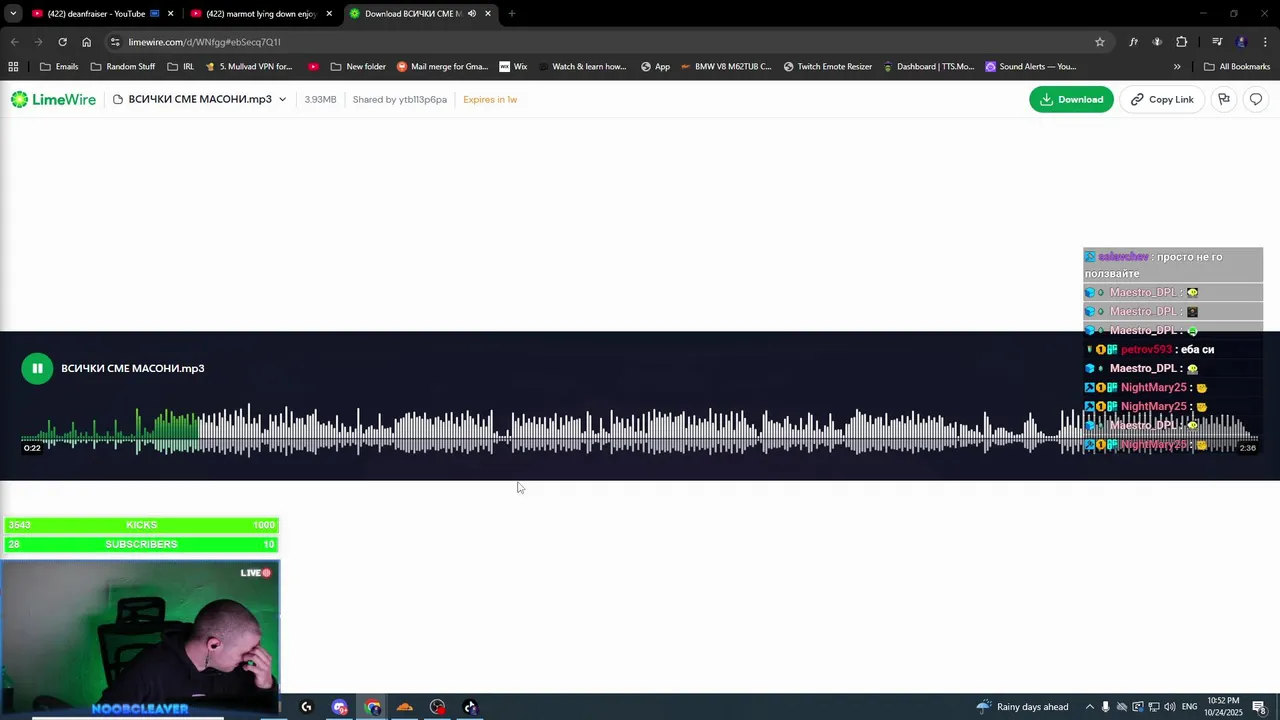This screenshot has height=720, width=1280.
Task: Open a new browser tab
Action: (x=512, y=13)
